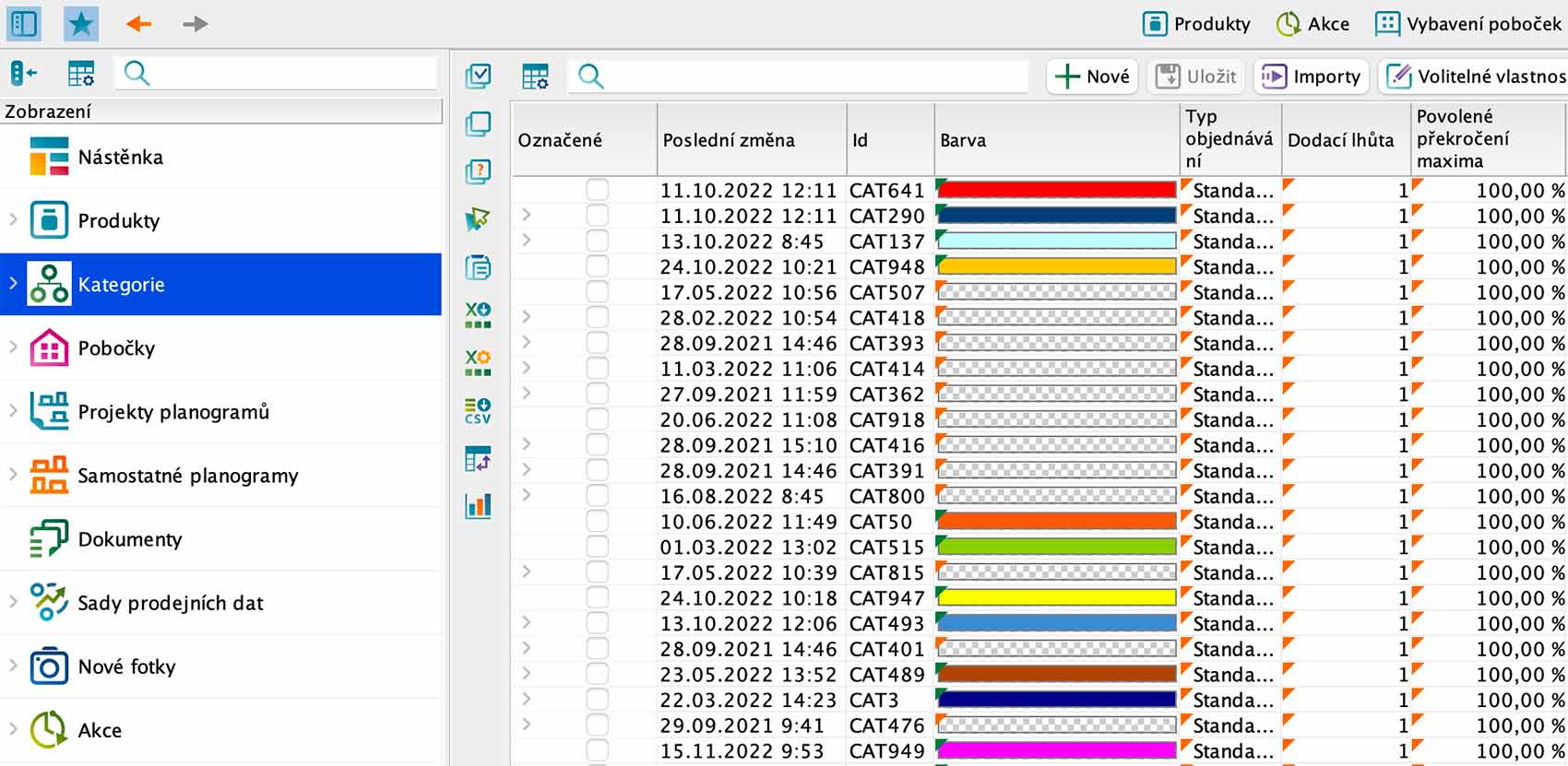Click the green color swatch of CAT515
The height and width of the screenshot is (766, 1568).
1057,547
